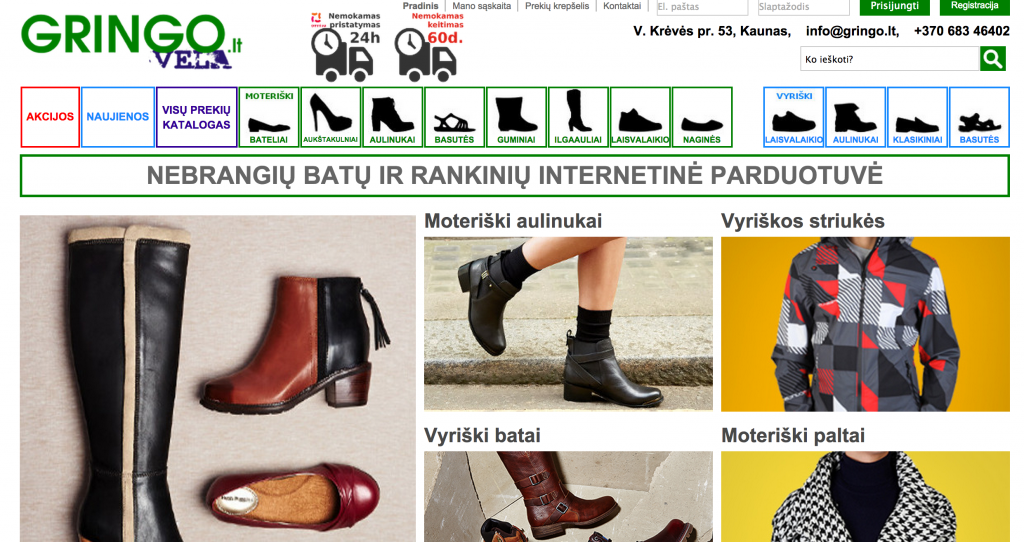Click the Vyriški batai heading
Image resolution: width=1024 pixels, height=542 pixels.
click(482, 435)
